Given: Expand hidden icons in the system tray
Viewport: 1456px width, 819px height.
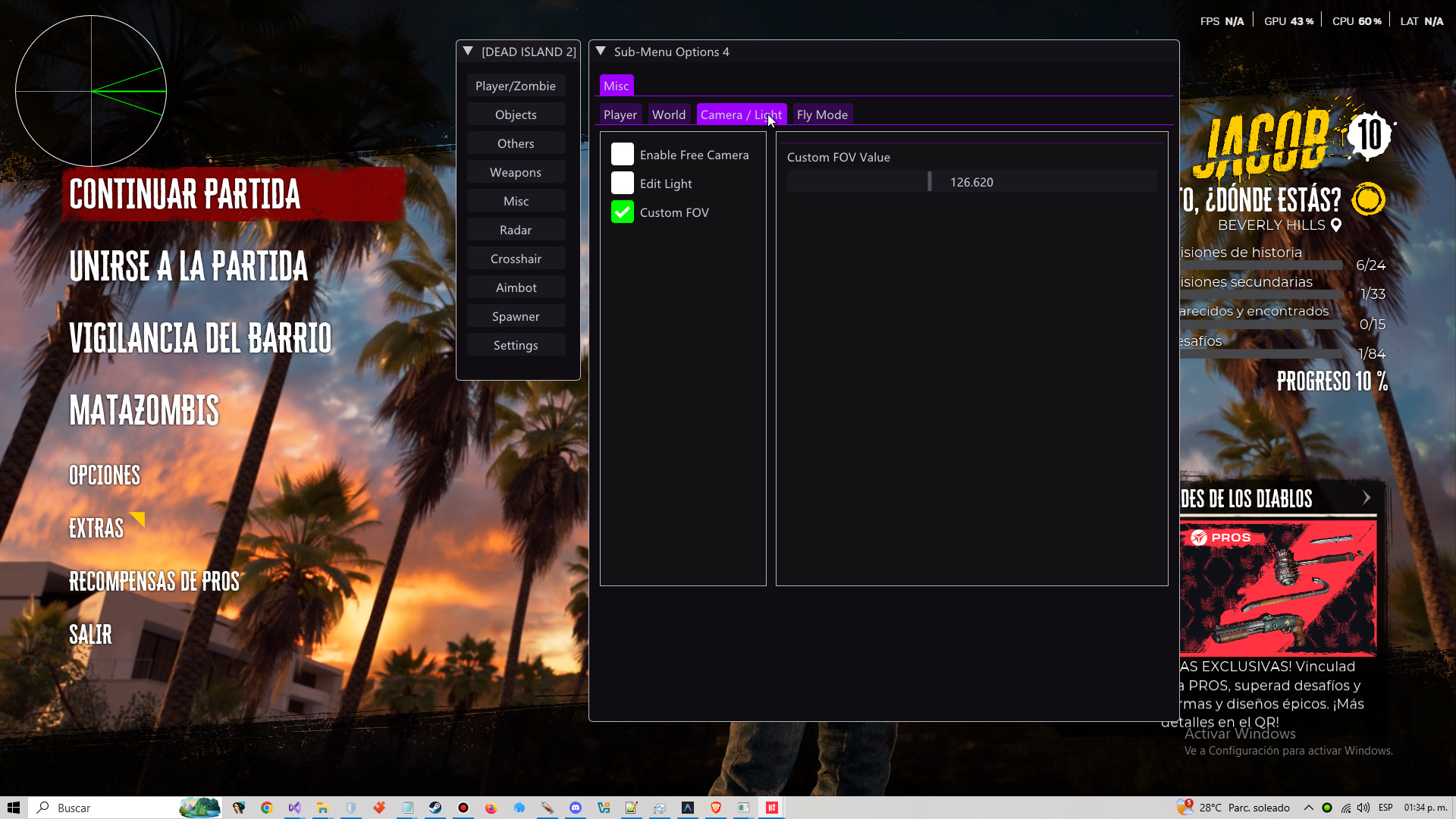Looking at the screenshot, I should pos(1310,808).
